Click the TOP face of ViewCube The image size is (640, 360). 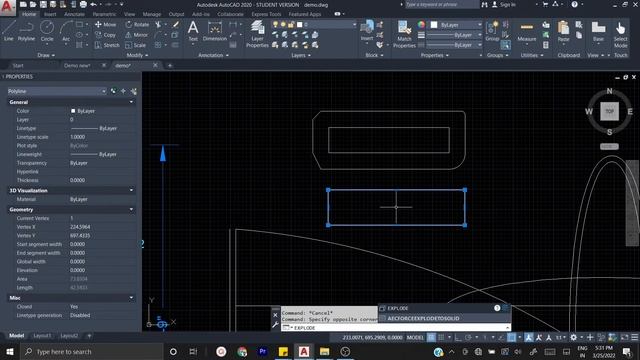(x=609, y=111)
